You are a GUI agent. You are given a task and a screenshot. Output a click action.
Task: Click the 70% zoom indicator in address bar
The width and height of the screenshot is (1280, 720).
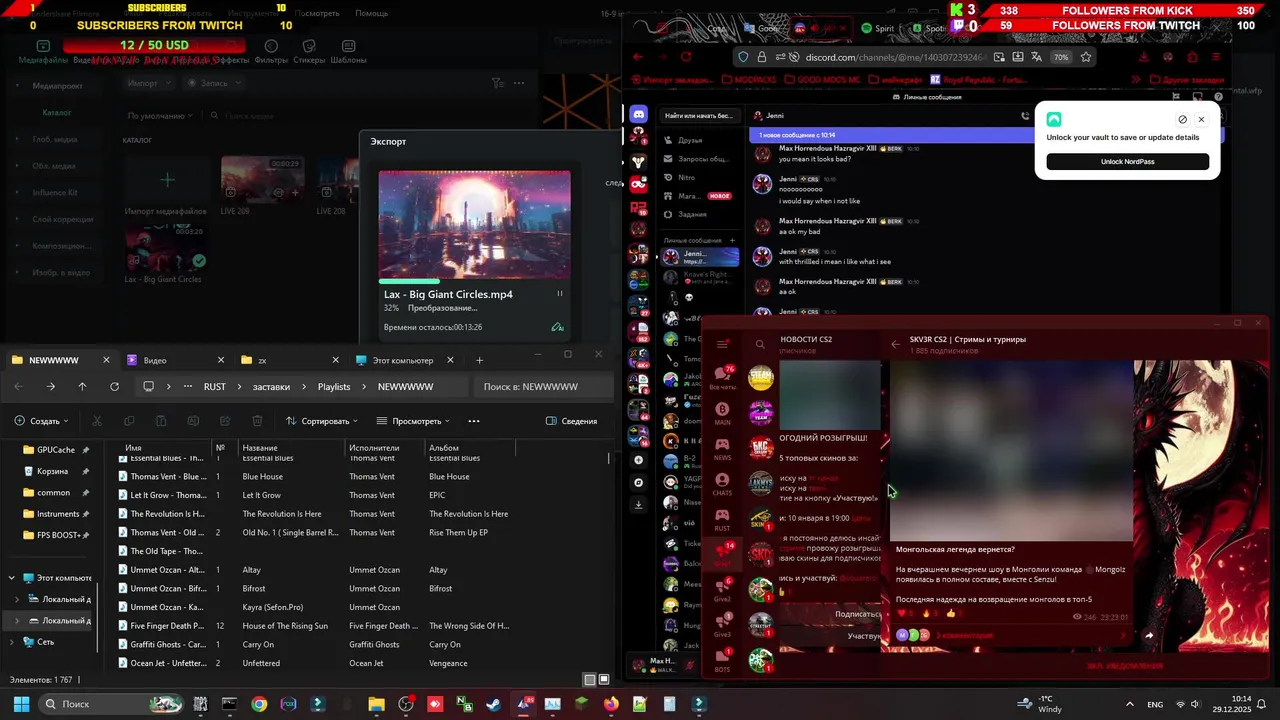(1061, 57)
